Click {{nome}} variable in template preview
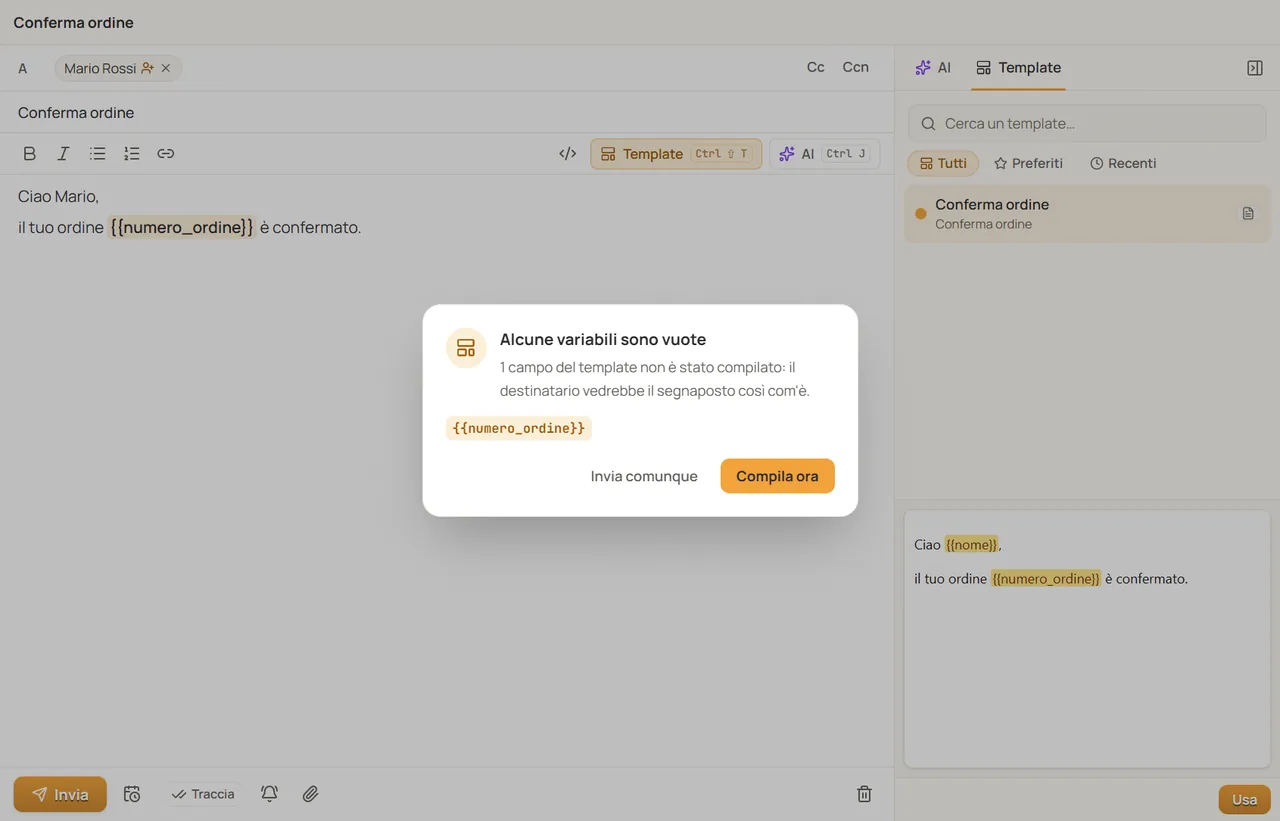Image resolution: width=1280 pixels, height=821 pixels. point(971,545)
